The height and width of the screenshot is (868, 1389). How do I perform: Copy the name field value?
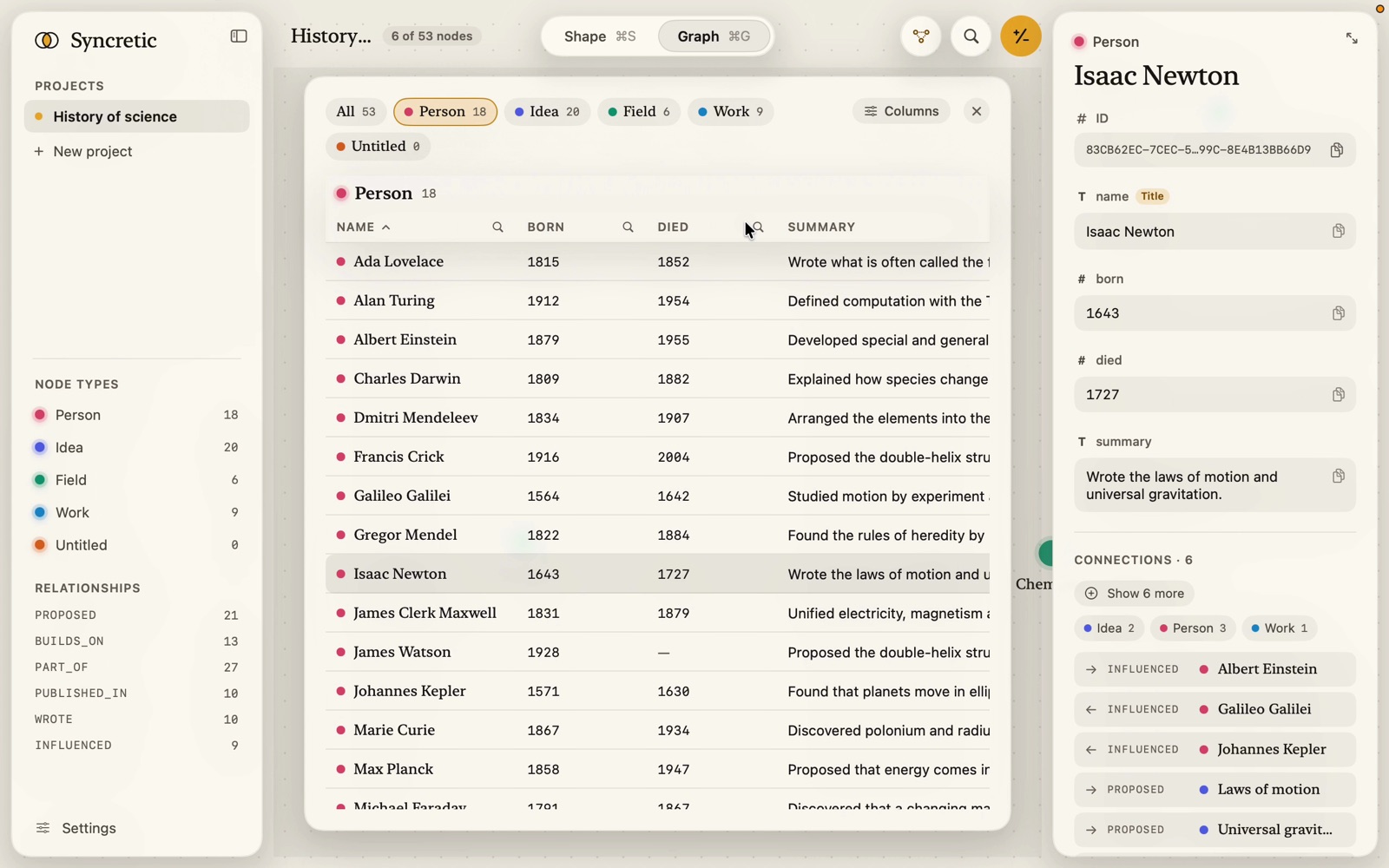click(x=1338, y=231)
